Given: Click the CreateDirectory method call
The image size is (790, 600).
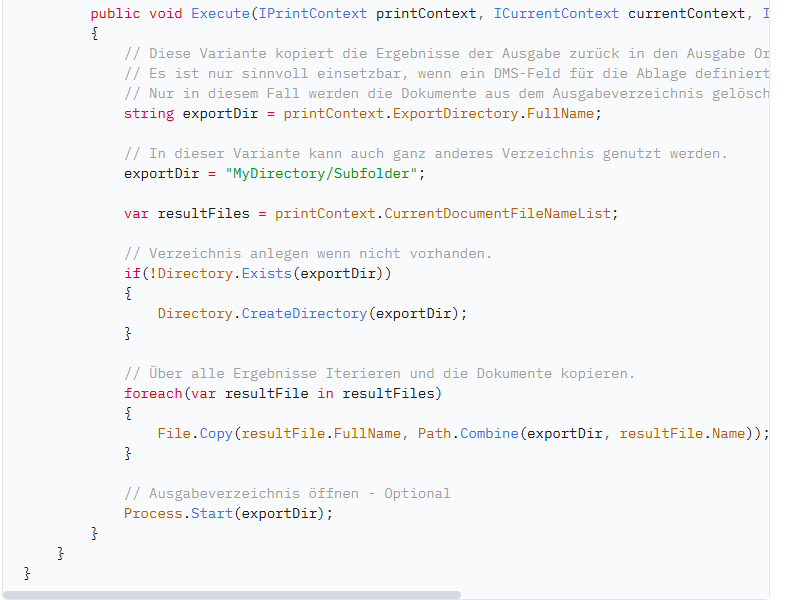Looking at the screenshot, I should tap(304, 313).
